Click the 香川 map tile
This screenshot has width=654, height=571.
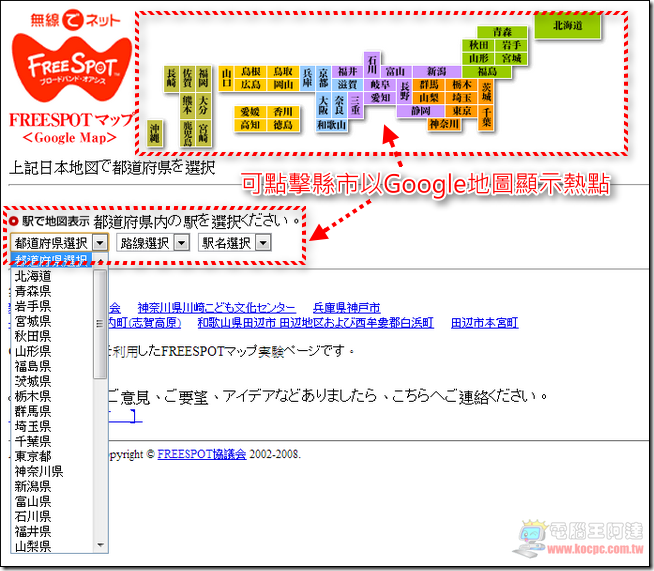coord(283,111)
